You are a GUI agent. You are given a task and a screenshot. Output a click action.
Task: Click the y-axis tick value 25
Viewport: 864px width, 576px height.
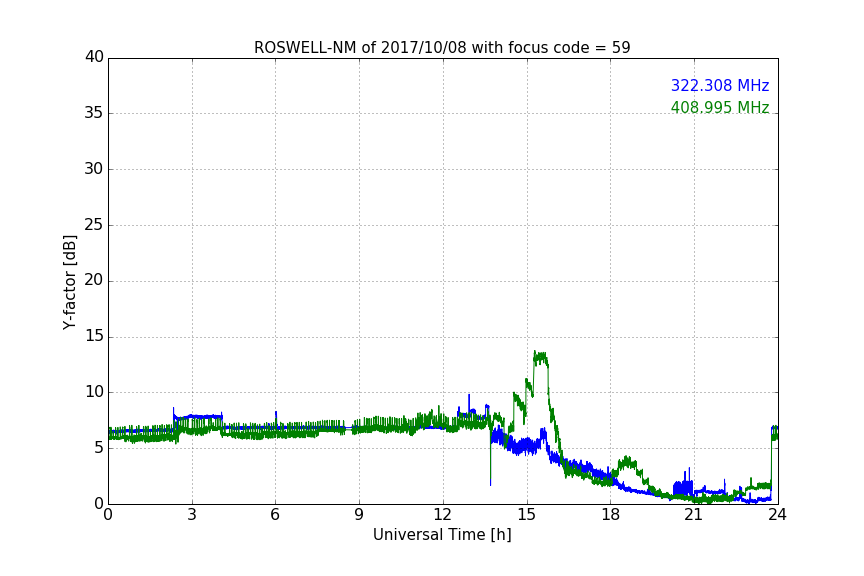[94, 225]
